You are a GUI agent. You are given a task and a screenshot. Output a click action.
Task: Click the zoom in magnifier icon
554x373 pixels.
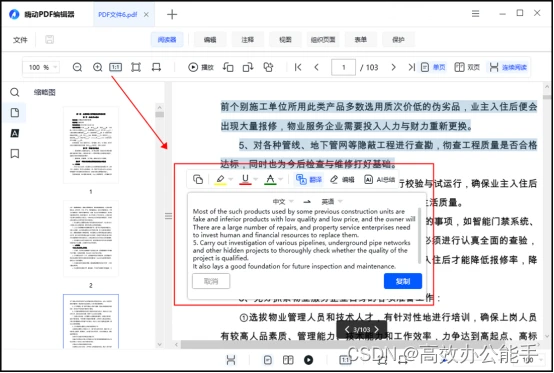coord(97,67)
